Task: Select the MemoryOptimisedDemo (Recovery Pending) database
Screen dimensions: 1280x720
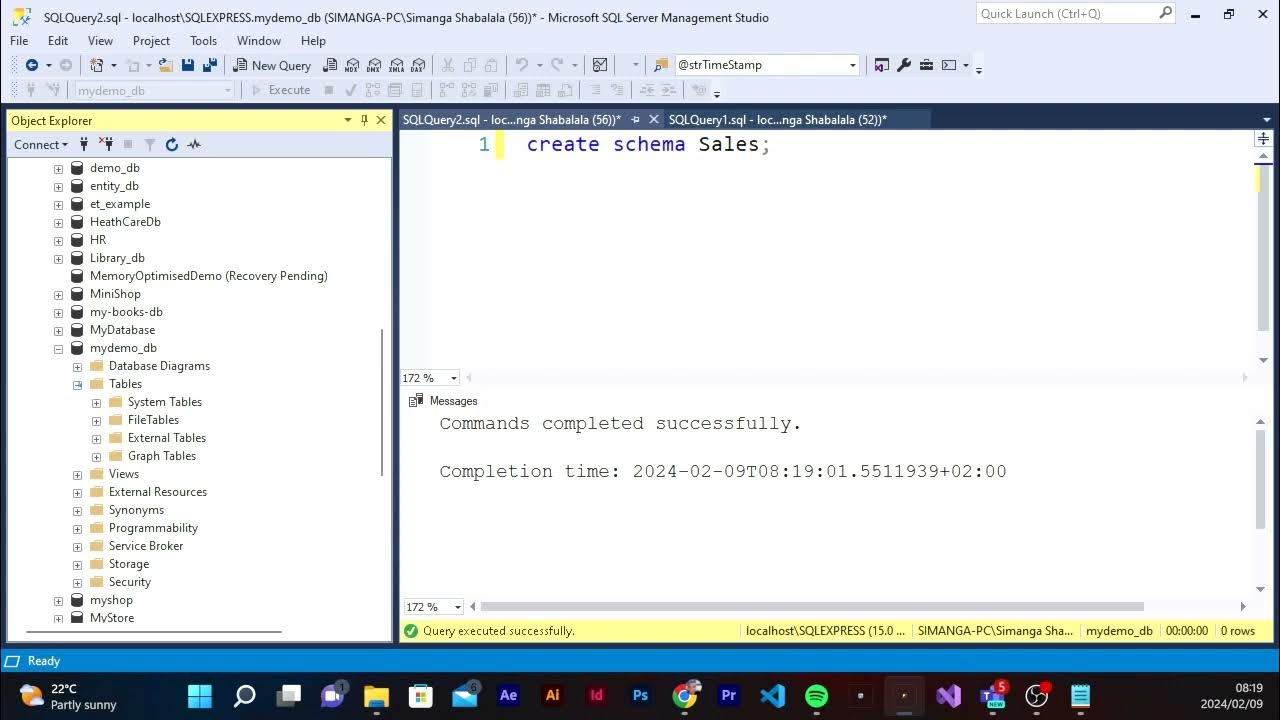Action: coord(209,276)
